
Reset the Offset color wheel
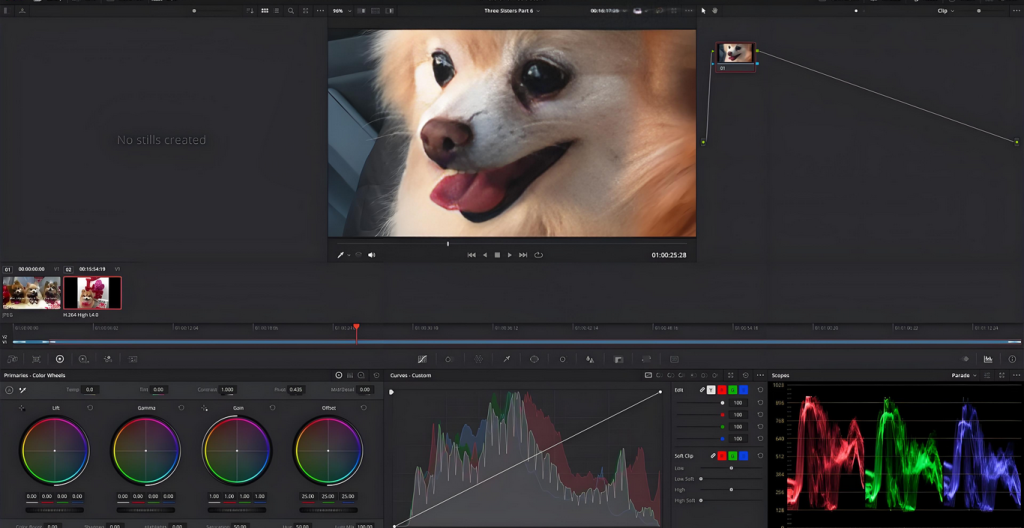click(363, 408)
